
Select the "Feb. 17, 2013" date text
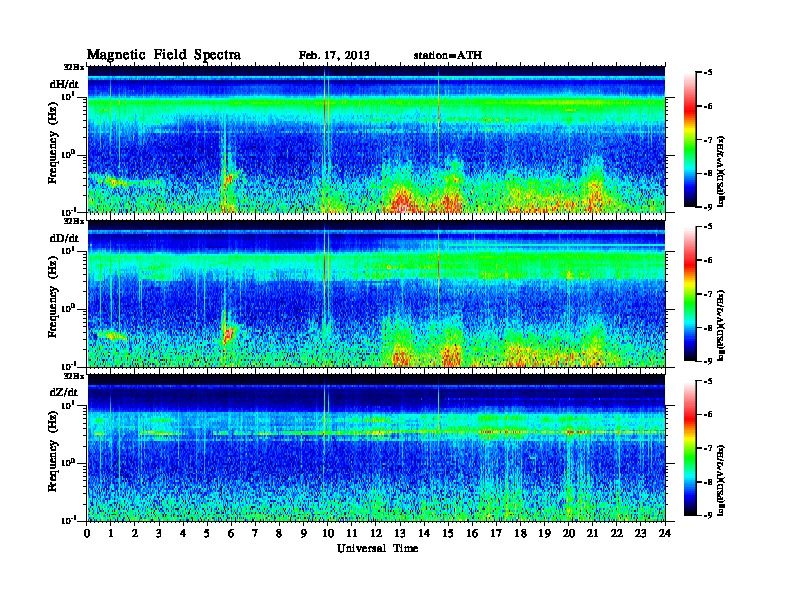[x=334, y=56]
